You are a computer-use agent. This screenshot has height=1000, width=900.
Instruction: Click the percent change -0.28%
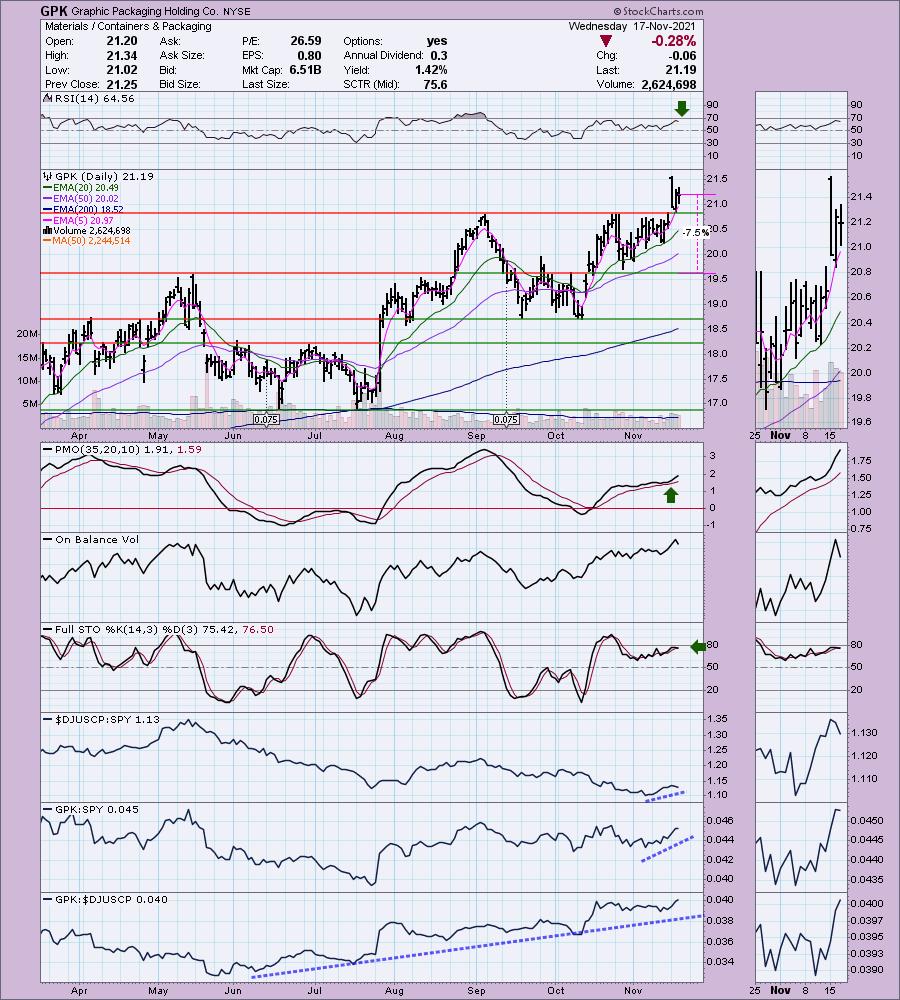coord(674,41)
